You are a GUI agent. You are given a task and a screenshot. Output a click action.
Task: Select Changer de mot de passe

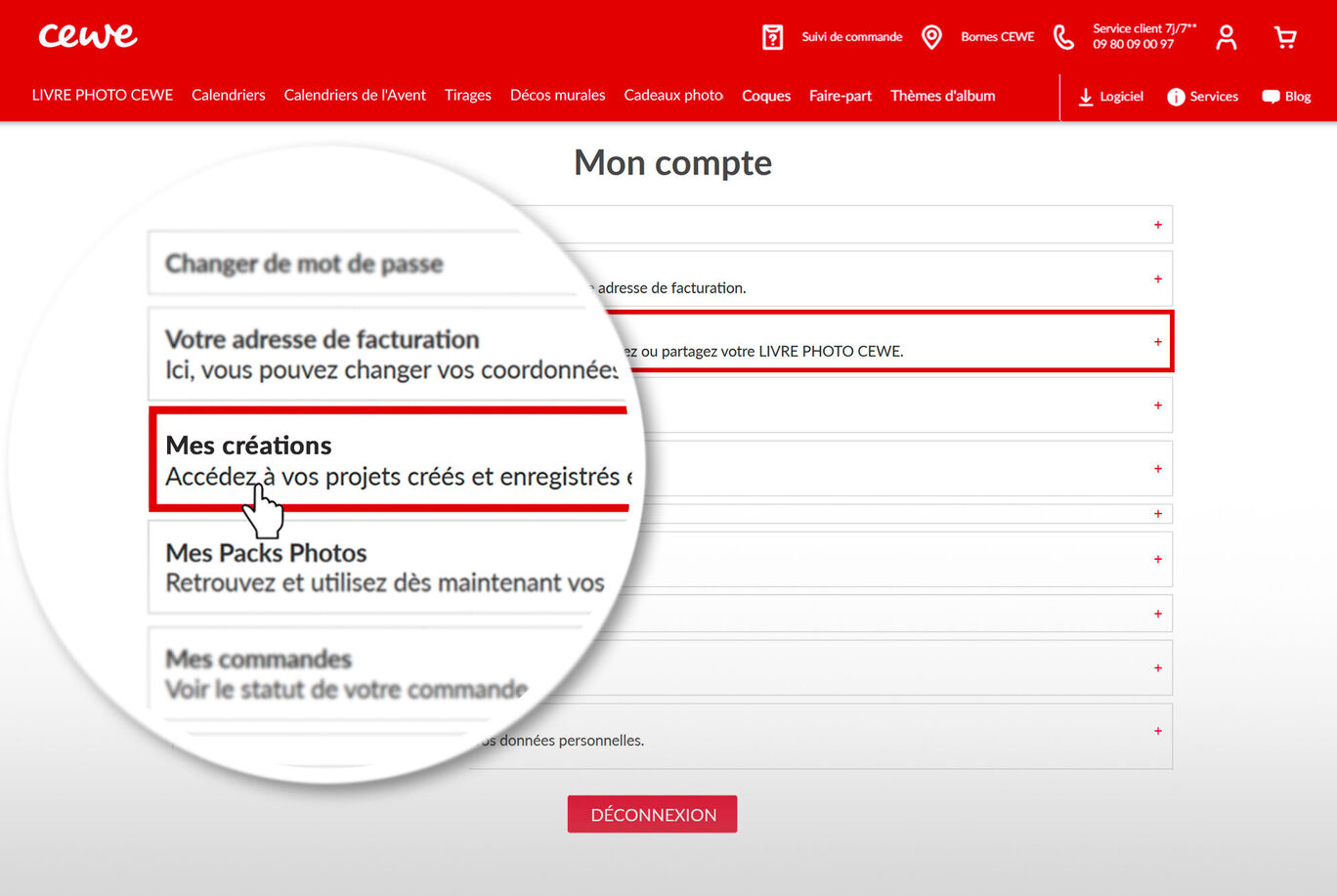coord(304,263)
